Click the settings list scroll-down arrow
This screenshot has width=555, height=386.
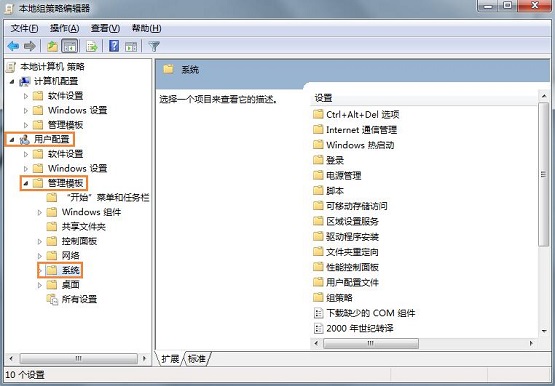[544, 331]
